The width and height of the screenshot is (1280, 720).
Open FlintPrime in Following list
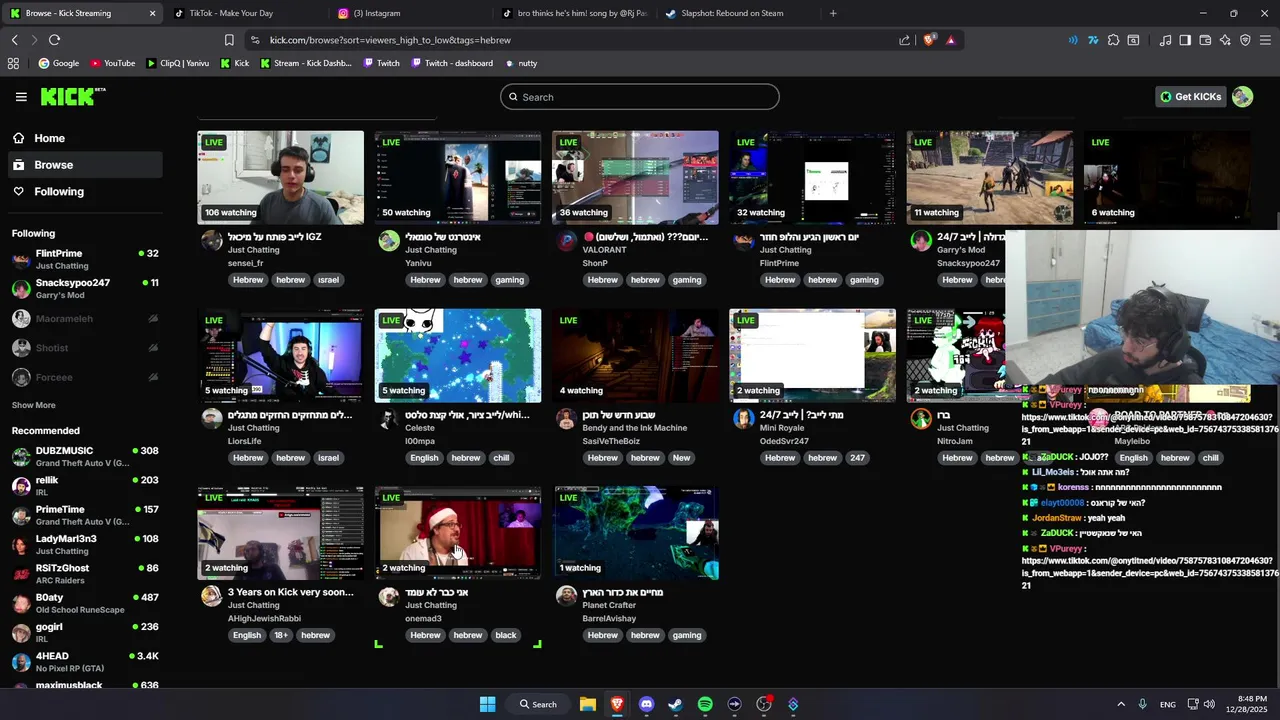point(85,259)
